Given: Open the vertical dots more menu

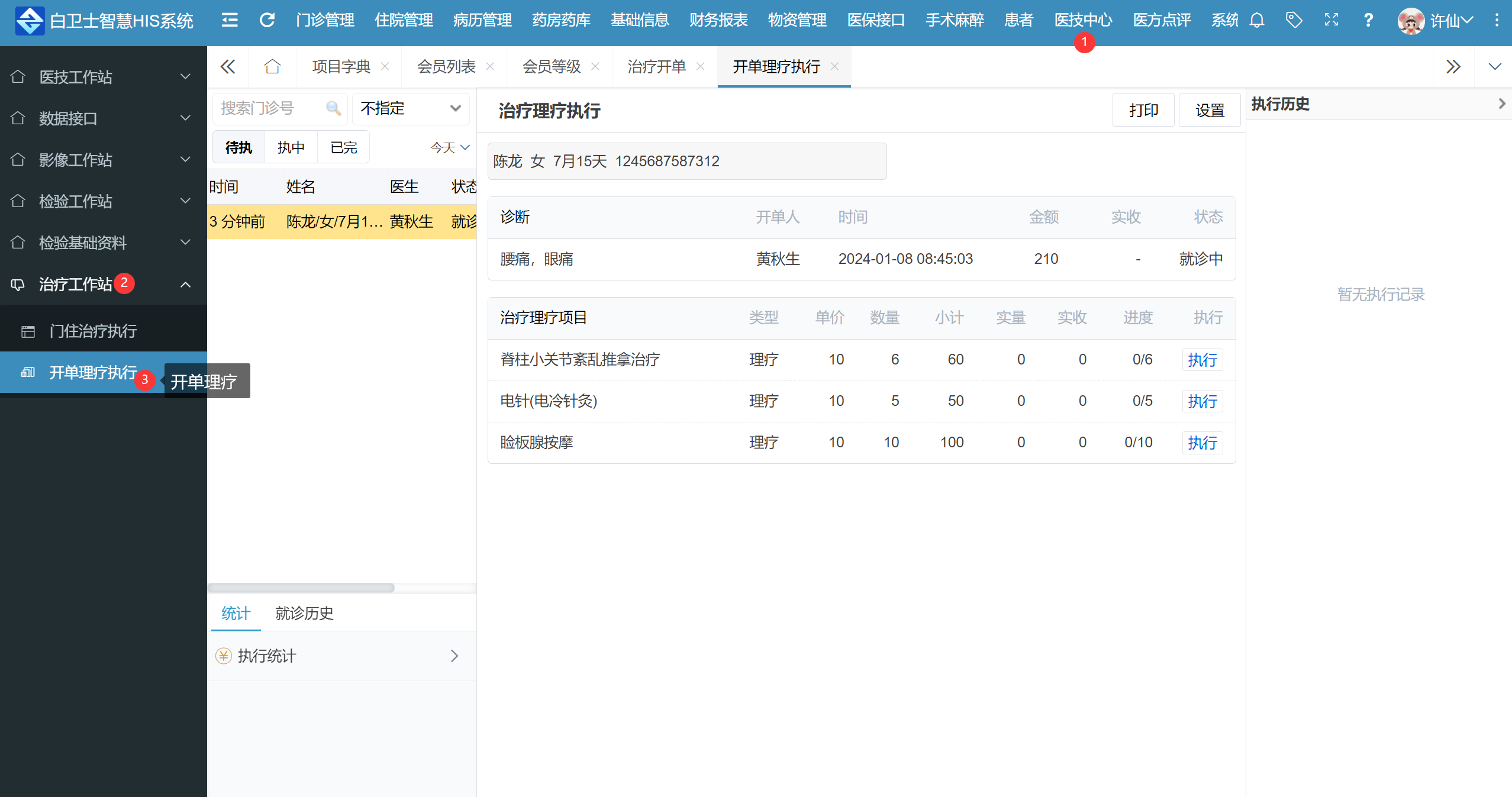Looking at the screenshot, I should coord(1497,20).
